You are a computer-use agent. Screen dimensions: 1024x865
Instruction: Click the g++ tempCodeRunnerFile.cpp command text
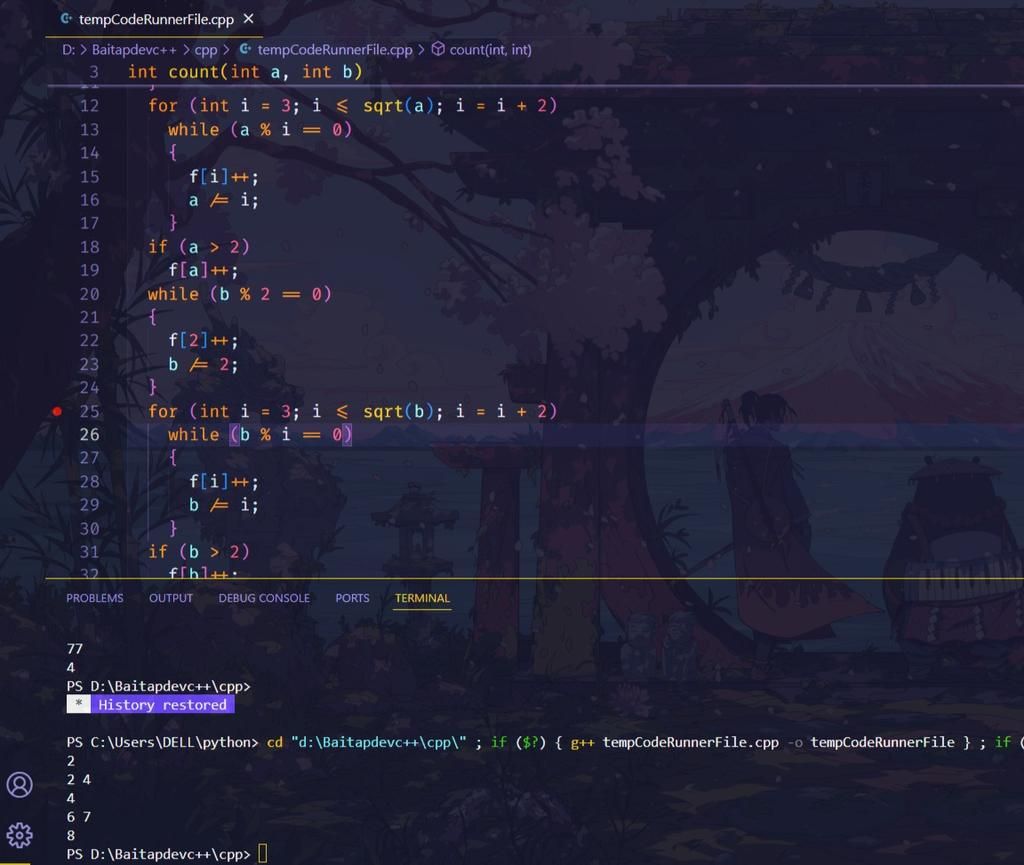pyautogui.click(x=675, y=742)
